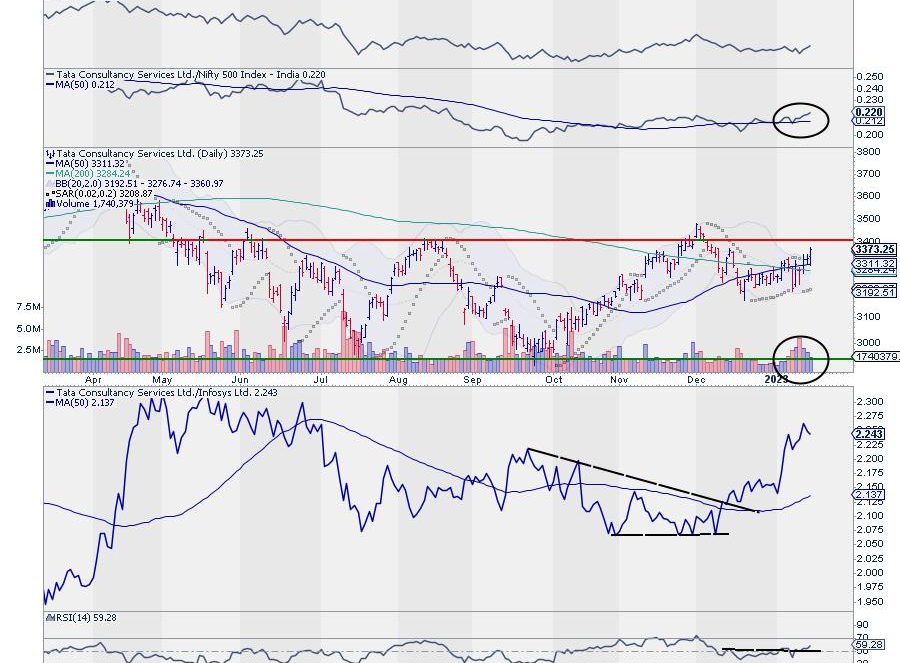Click the 'Apr' month label on time axis
900x663 pixels.
pyautogui.click(x=93, y=379)
